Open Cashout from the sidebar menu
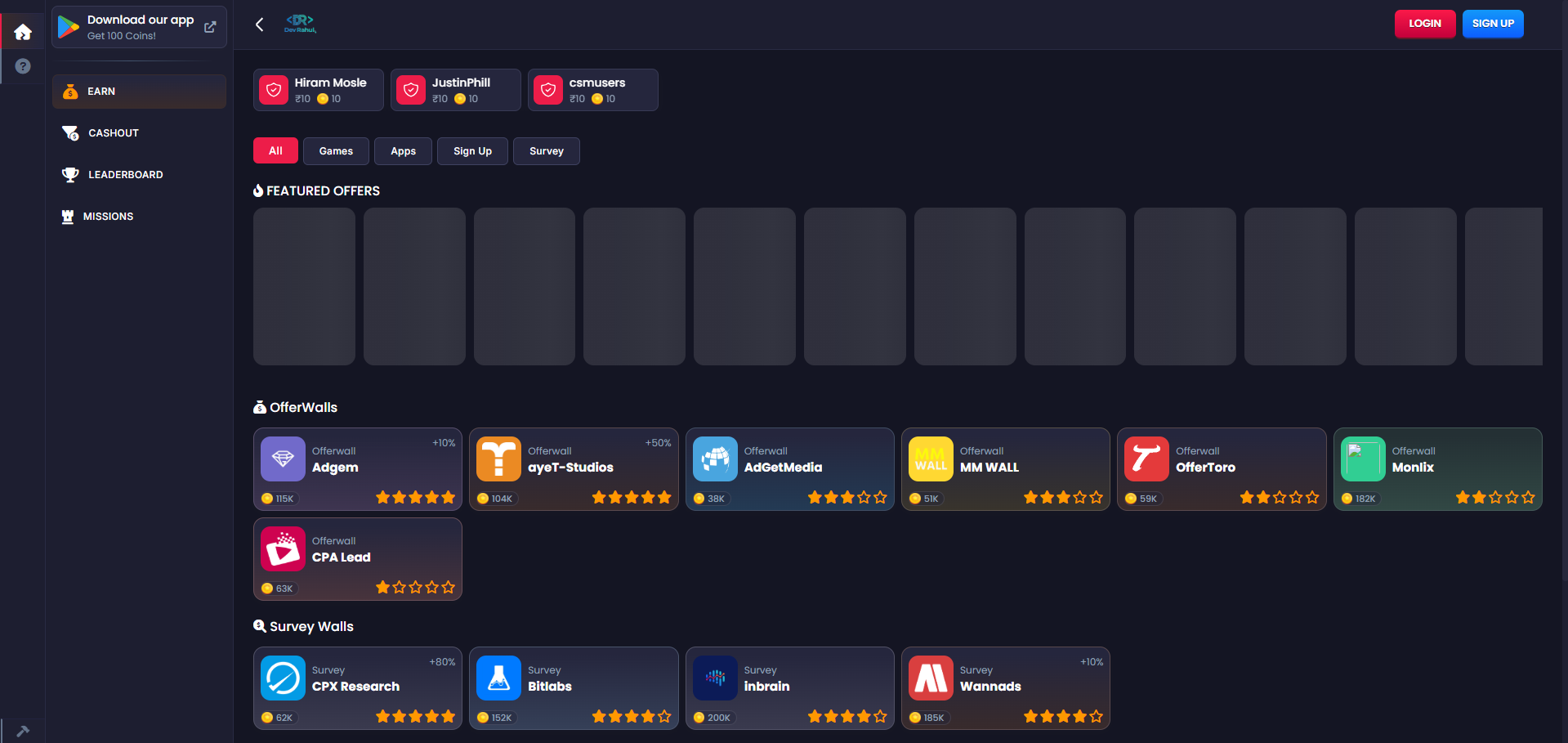 (x=113, y=133)
